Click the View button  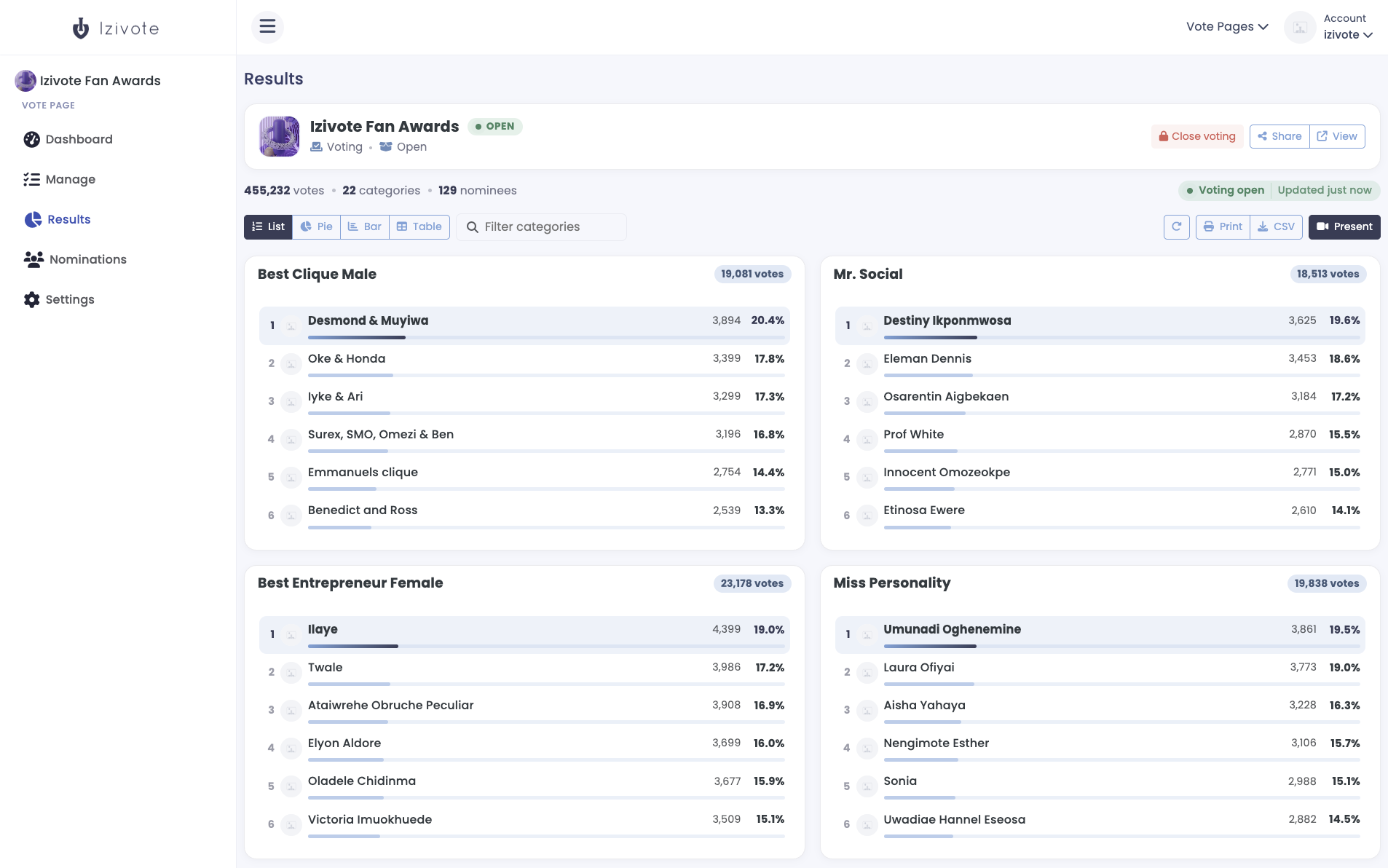point(1337,136)
